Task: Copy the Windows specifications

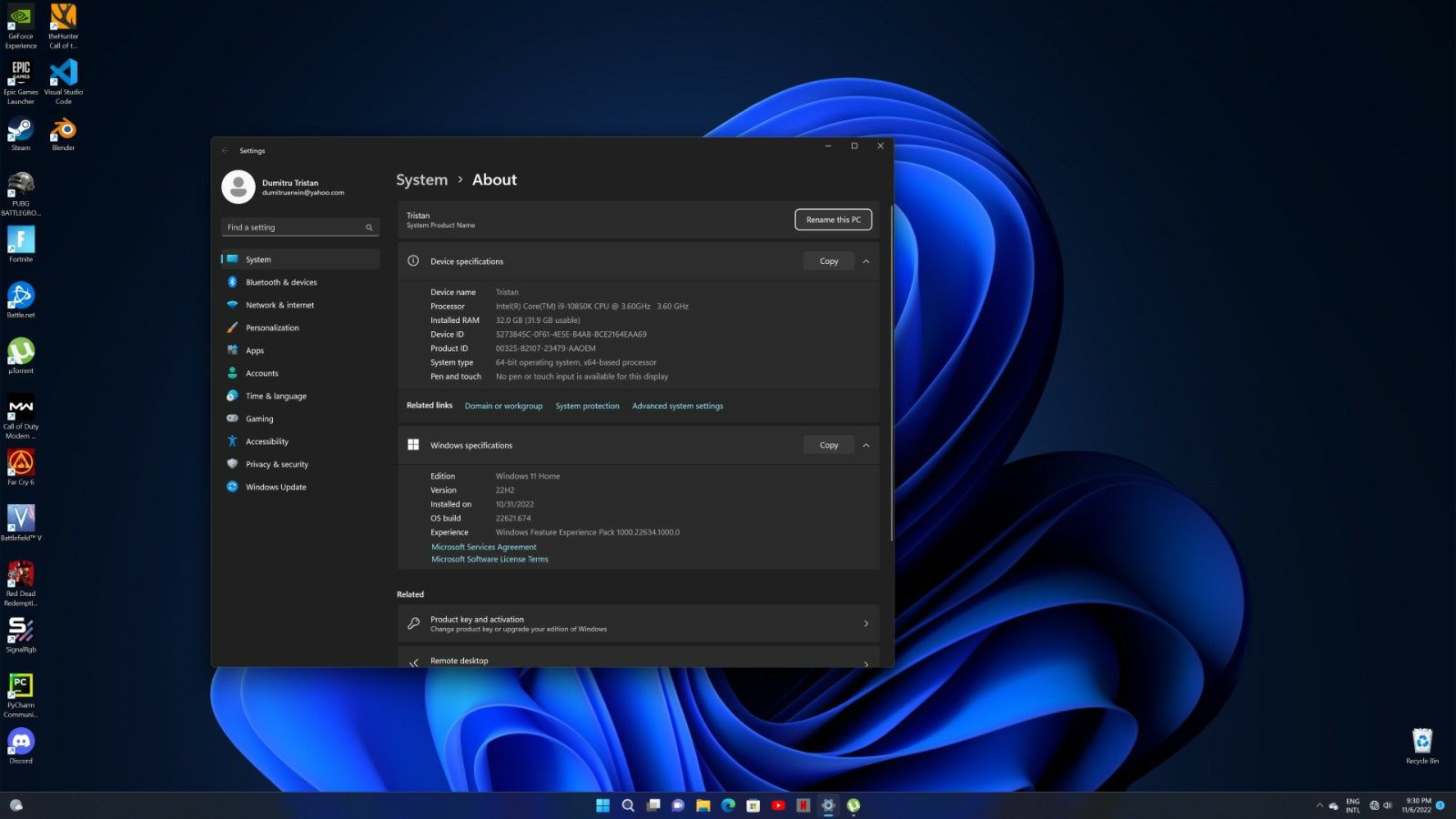Action: [x=828, y=445]
